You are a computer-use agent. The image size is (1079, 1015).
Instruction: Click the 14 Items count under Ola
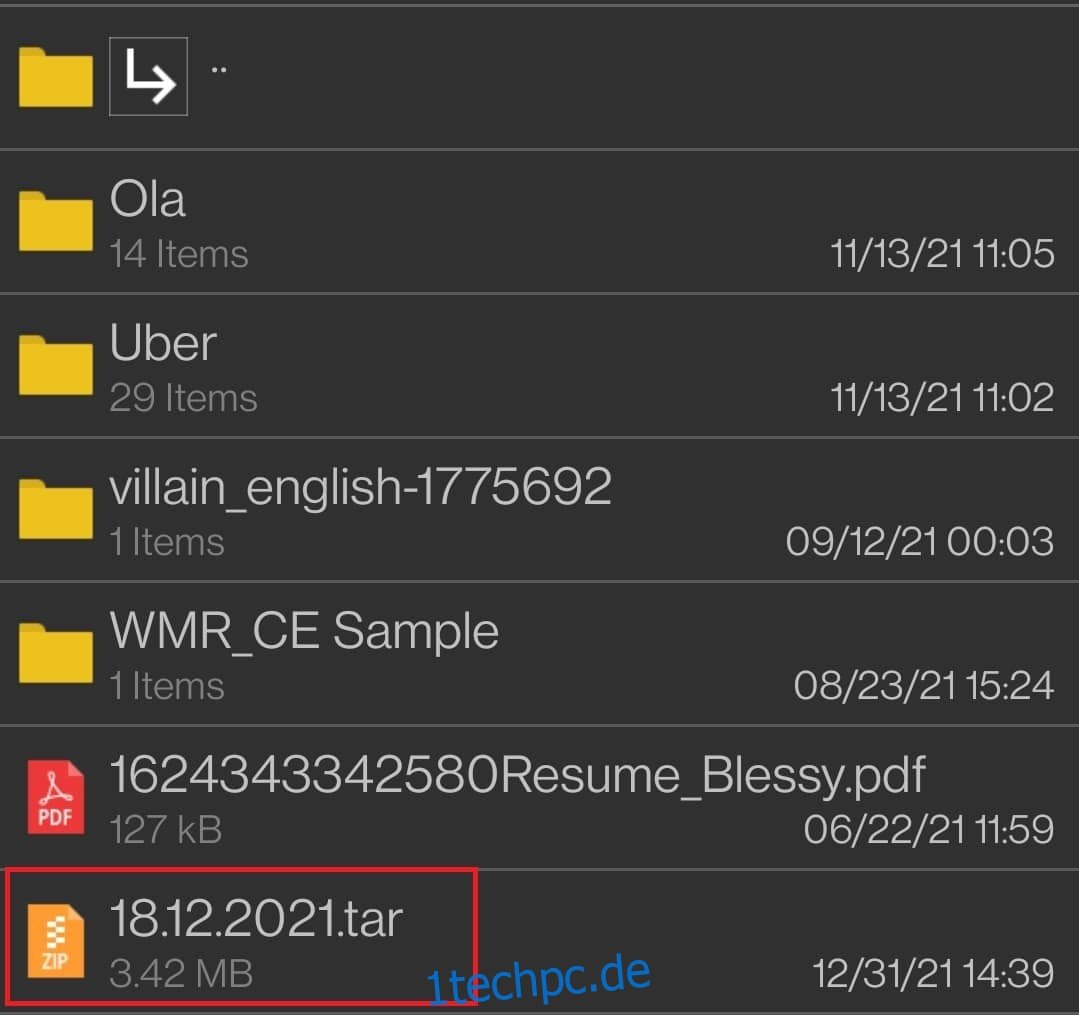179,254
